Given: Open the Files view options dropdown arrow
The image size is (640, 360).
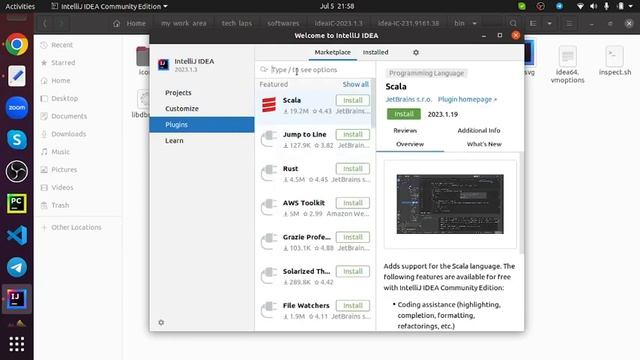Looking at the screenshot, I should [549, 24].
